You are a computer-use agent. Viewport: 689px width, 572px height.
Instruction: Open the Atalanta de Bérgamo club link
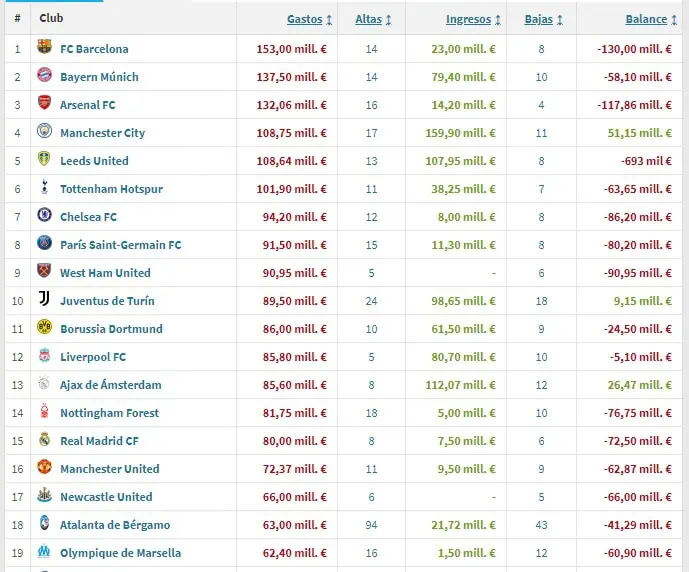(x=115, y=525)
